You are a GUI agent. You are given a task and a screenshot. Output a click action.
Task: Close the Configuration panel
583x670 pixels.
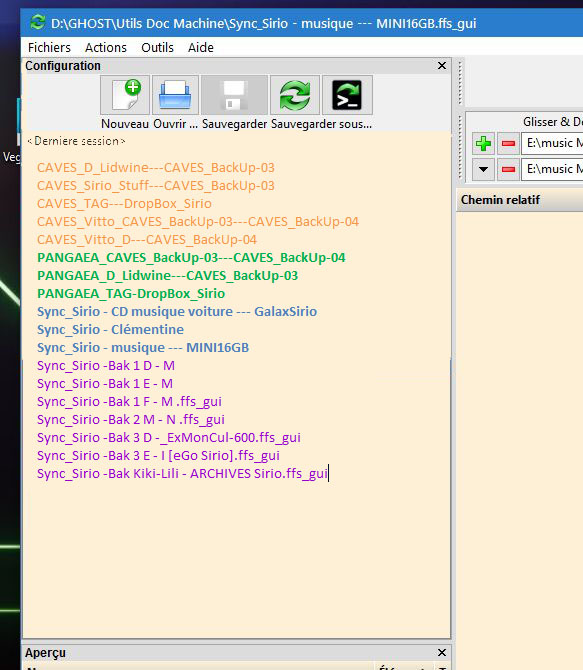[442, 66]
